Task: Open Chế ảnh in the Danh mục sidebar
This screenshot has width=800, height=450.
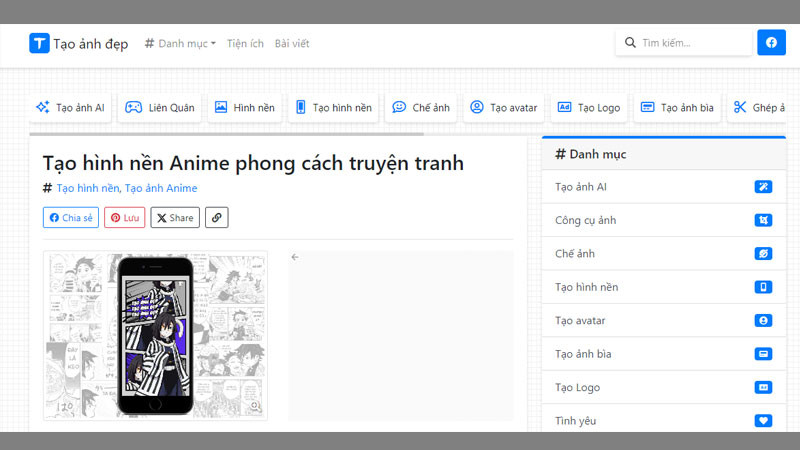Action: (664, 254)
